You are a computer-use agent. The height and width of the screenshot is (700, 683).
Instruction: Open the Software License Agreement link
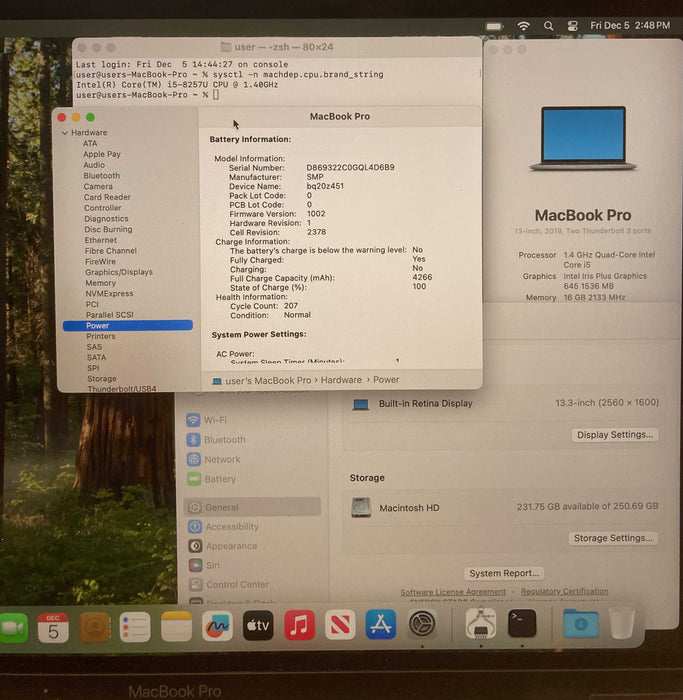tap(453, 592)
